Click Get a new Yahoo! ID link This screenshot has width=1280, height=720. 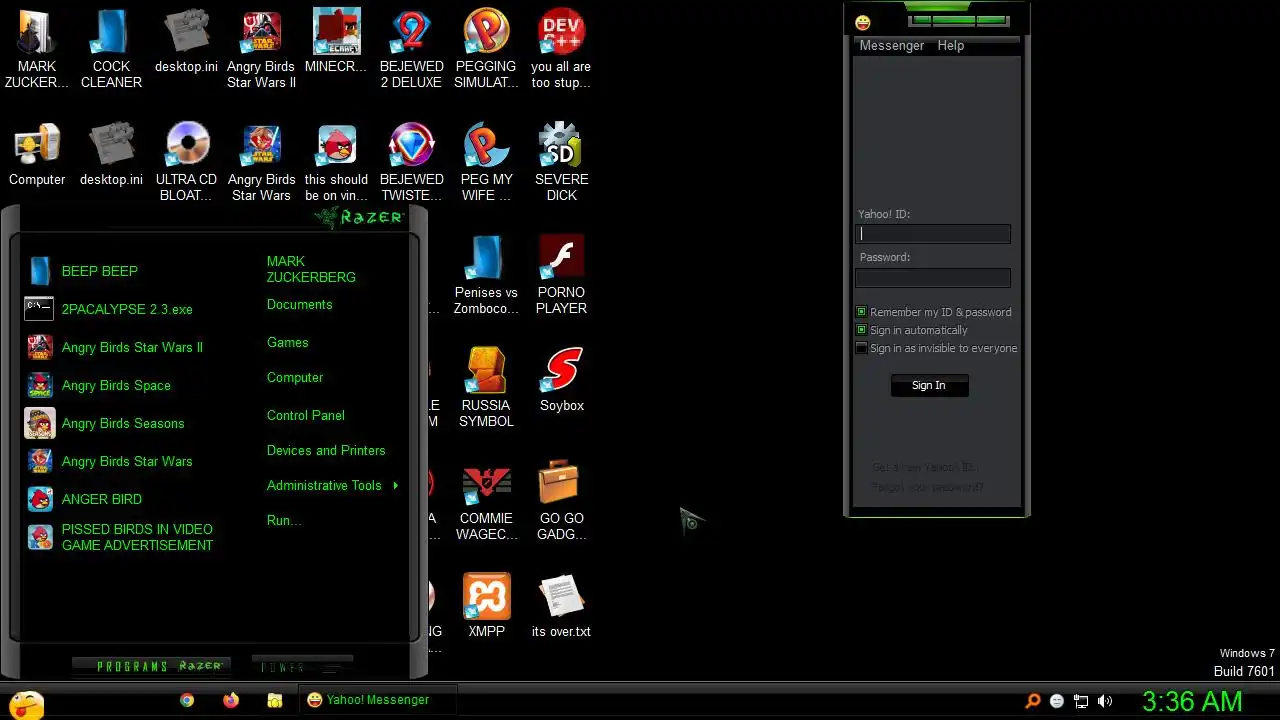pos(923,467)
